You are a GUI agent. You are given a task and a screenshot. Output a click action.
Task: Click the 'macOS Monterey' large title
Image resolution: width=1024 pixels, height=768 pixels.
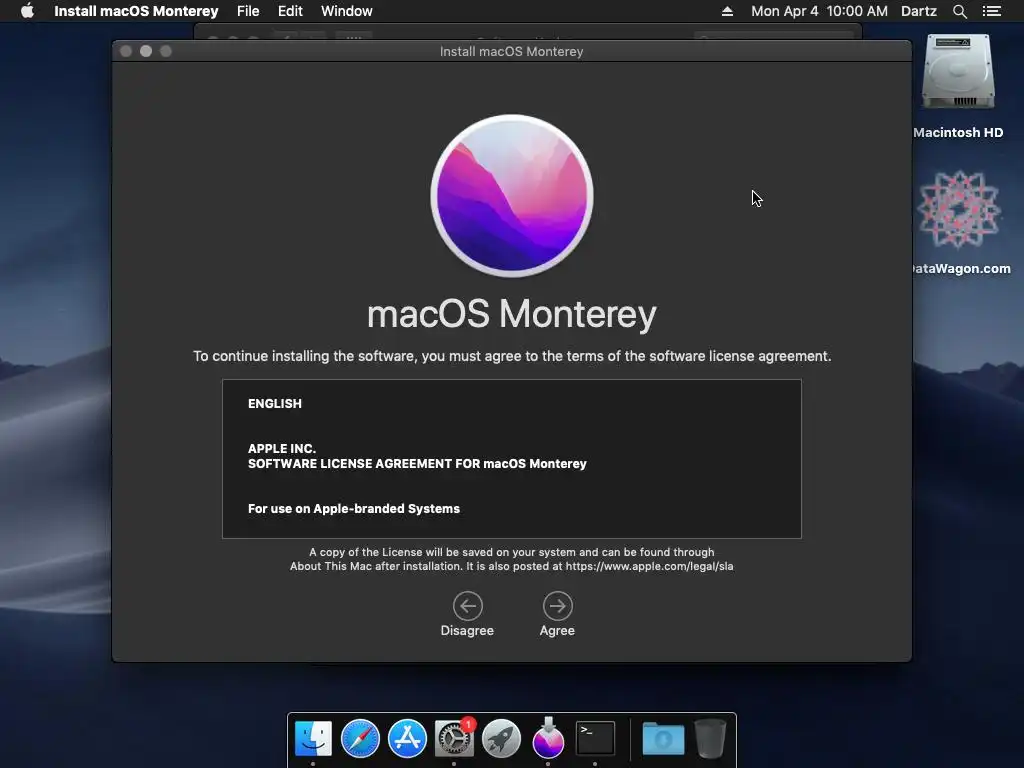coord(512,314)
